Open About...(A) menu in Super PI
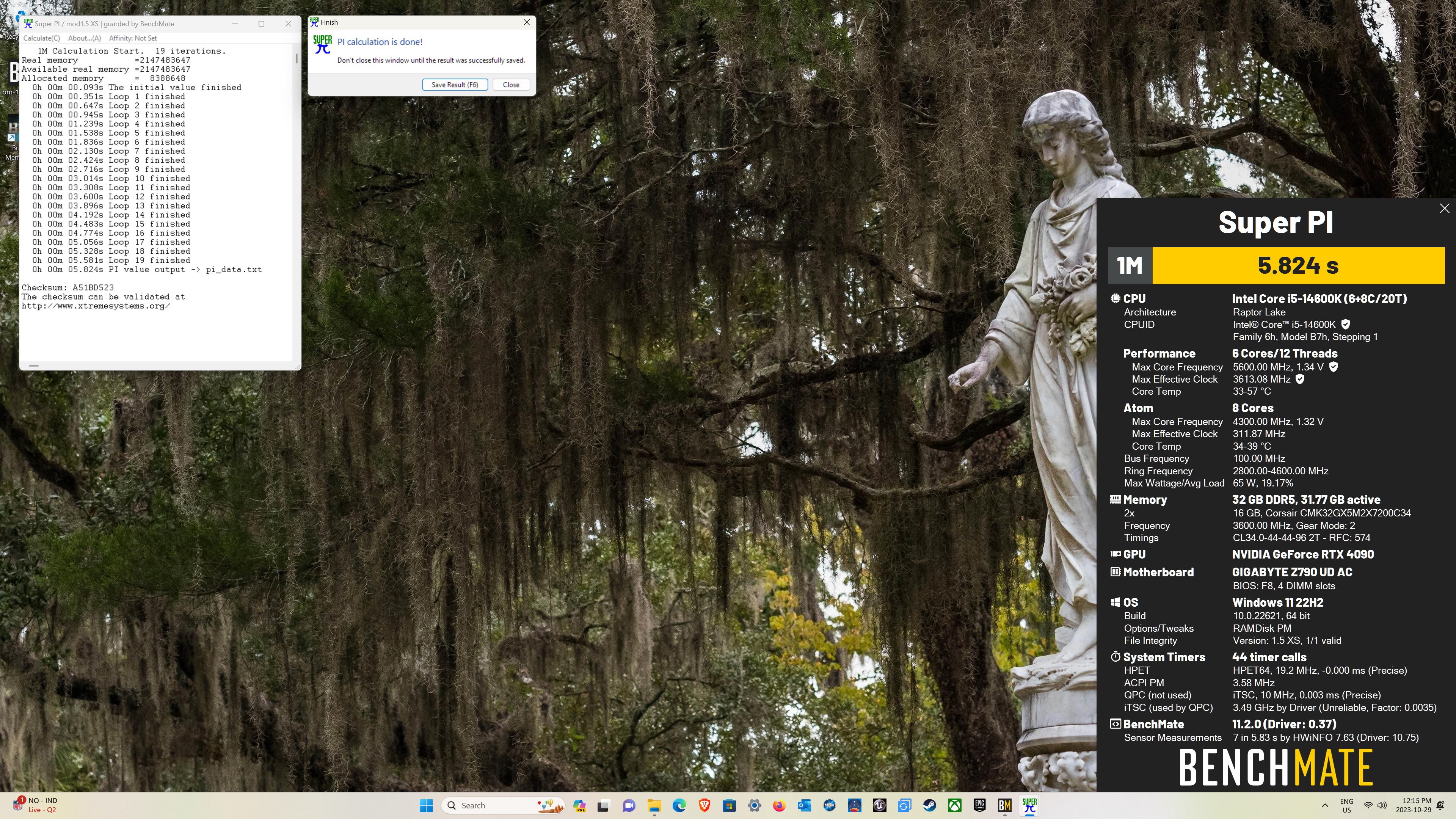1456x819 pixels. tap(84, 38)
